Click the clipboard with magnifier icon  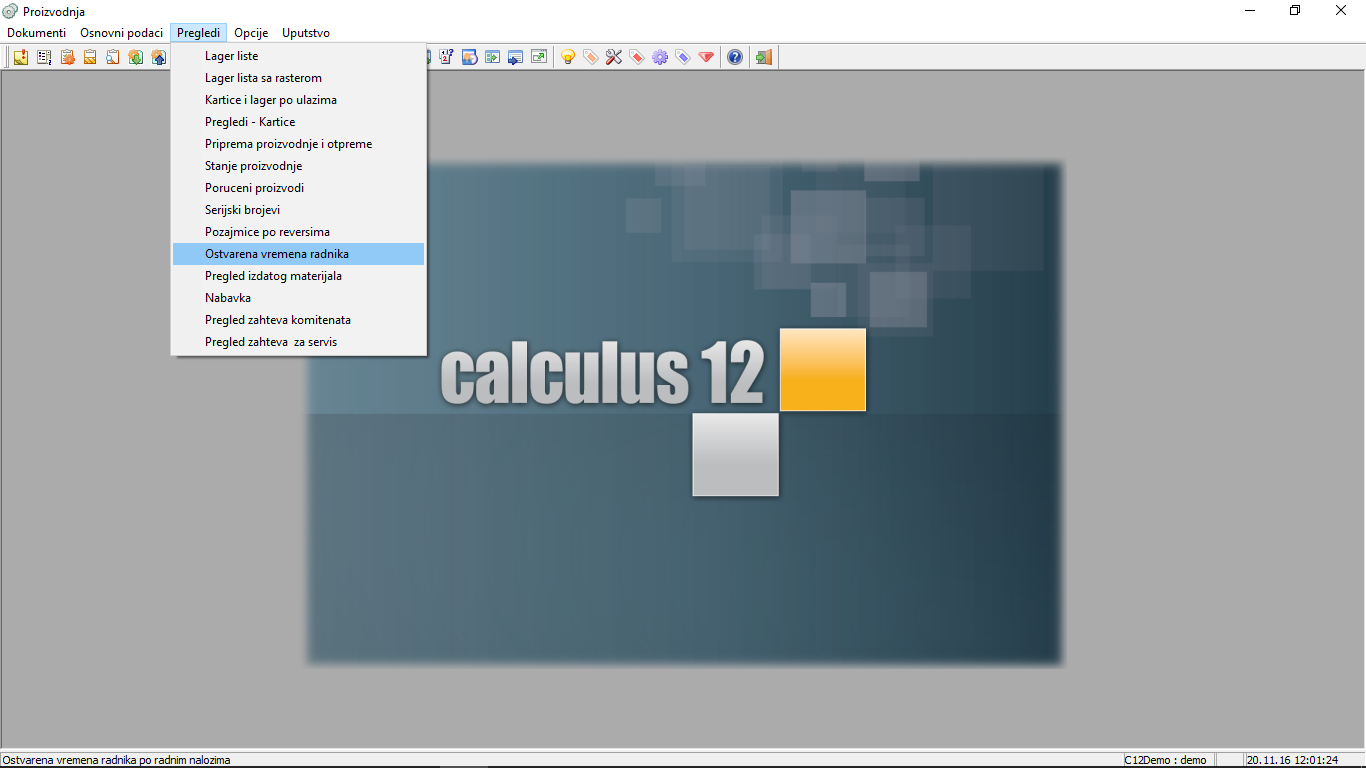[x=113, y=57]
